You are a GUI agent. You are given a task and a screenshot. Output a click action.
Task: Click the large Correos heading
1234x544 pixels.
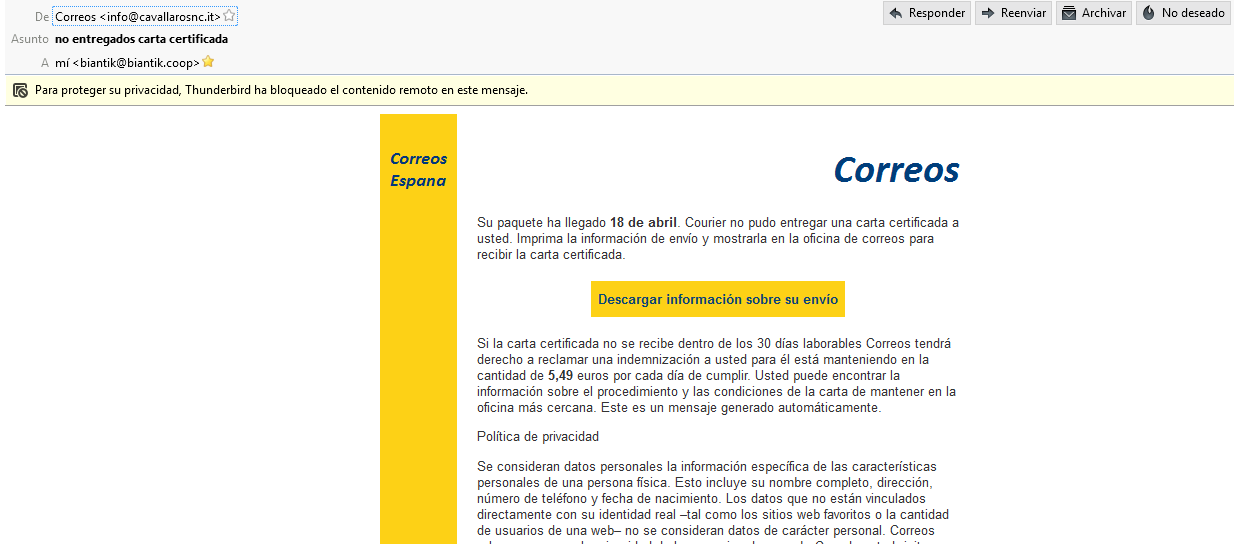(x=896, y=169)
